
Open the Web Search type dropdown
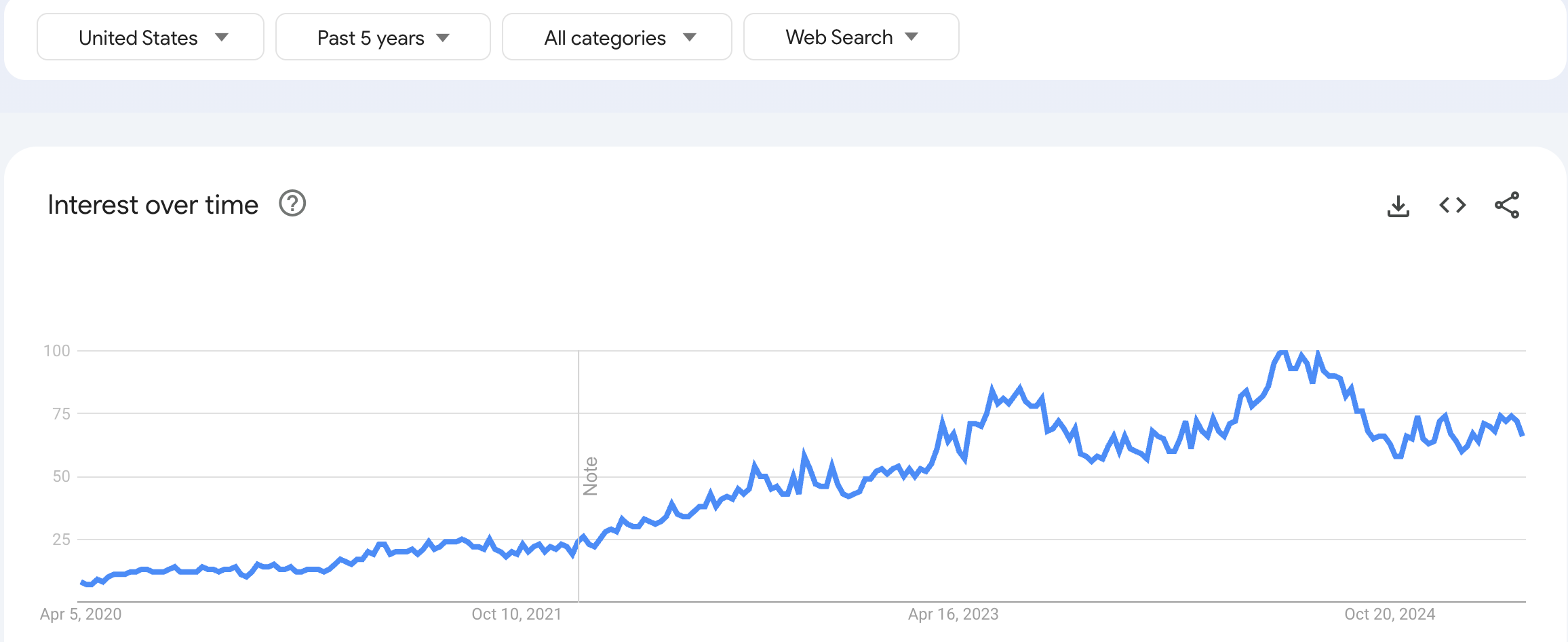tap(850, 37)
